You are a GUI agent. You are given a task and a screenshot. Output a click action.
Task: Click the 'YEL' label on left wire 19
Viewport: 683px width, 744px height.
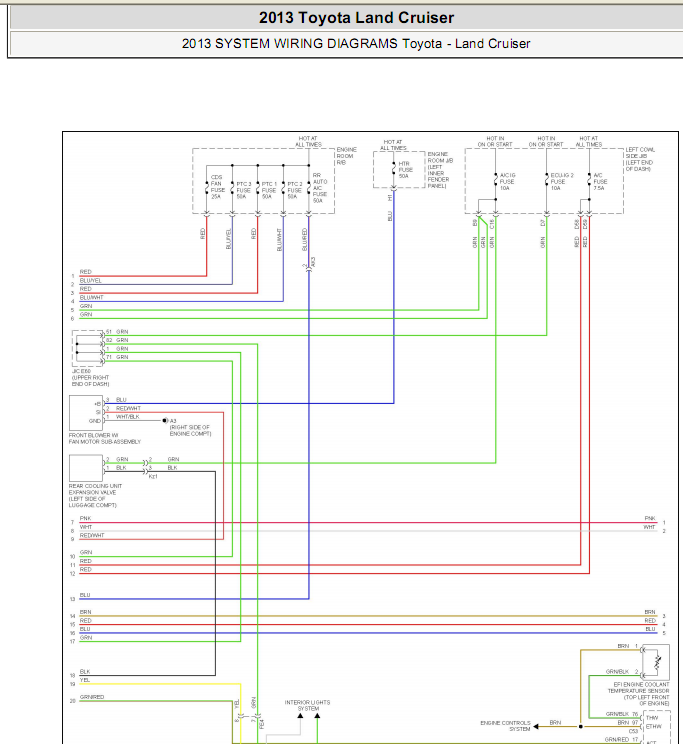[85, 680]
